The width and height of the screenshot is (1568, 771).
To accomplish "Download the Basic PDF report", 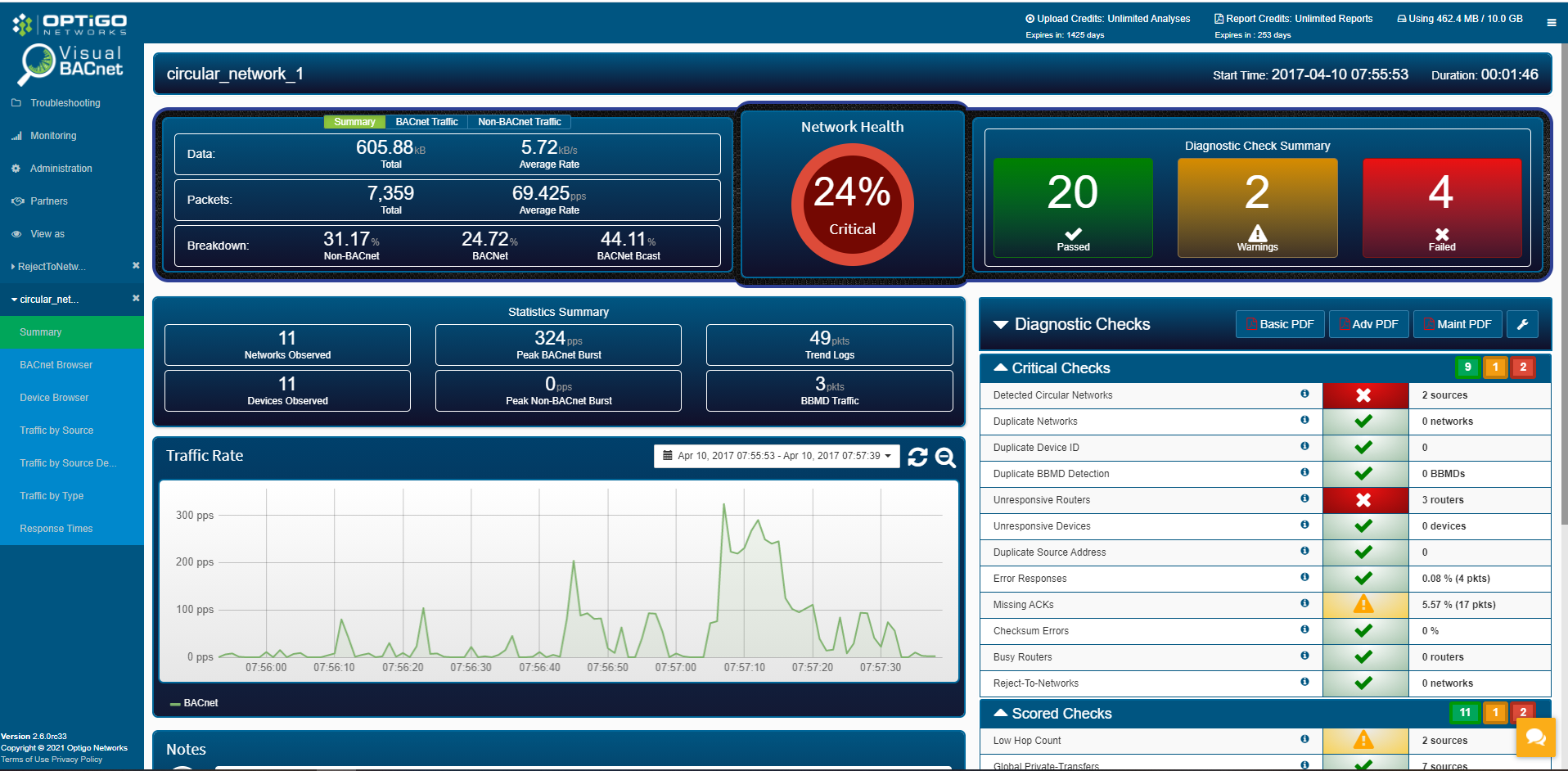I will point(1280,324).
